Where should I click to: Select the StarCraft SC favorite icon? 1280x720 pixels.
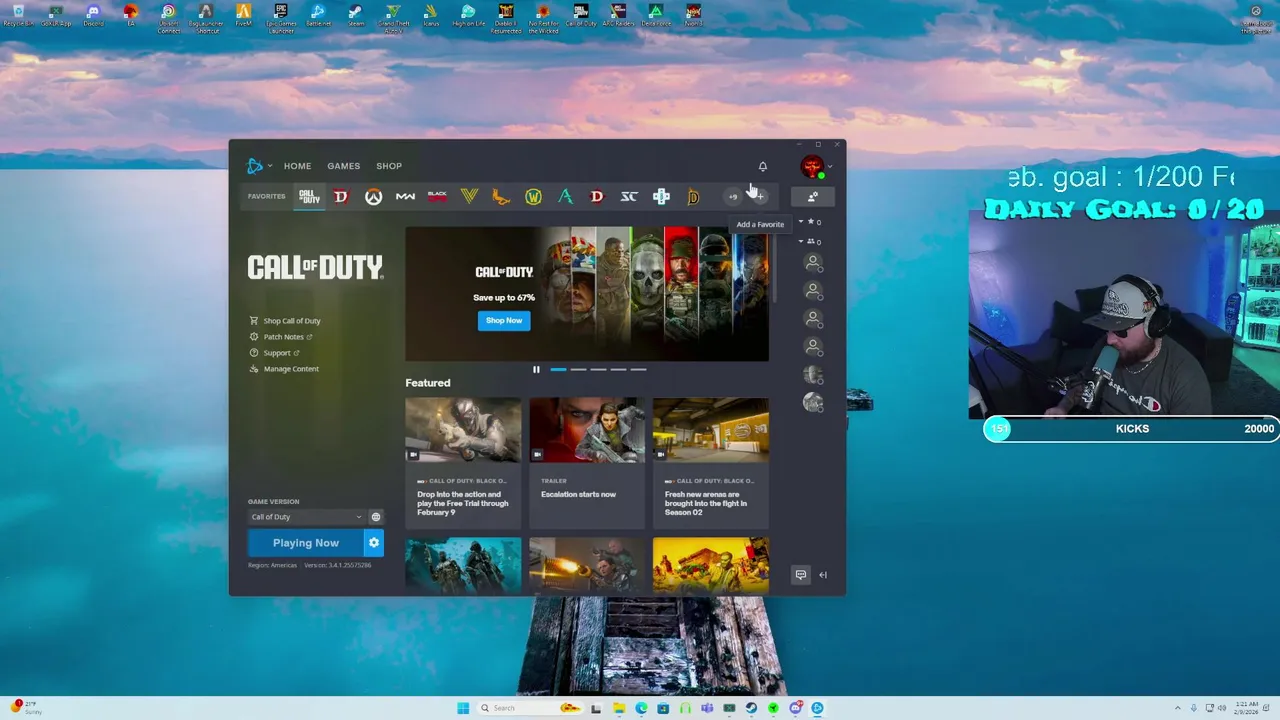629,196
